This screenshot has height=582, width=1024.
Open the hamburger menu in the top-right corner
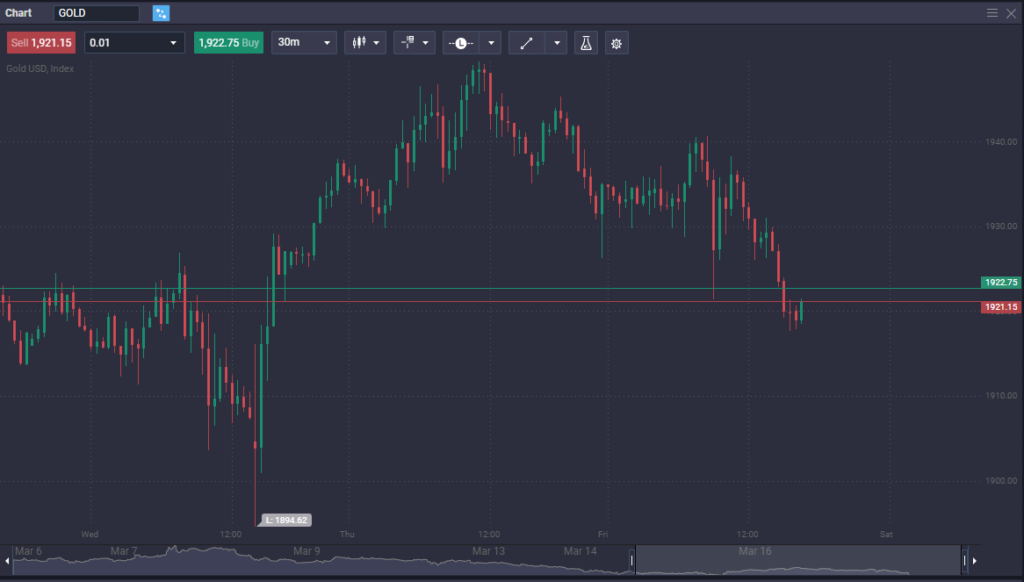click(x=992, y=13)
